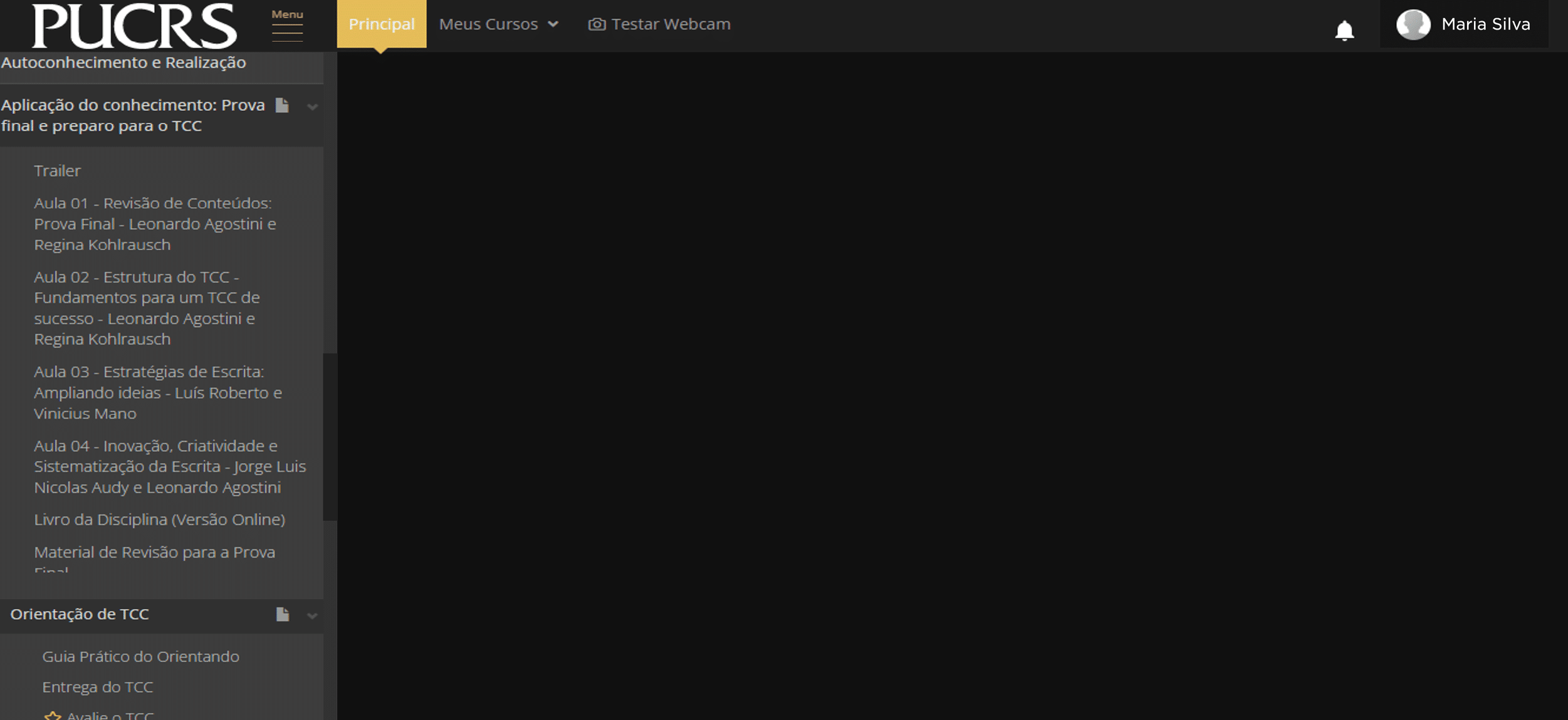
Task: Select the Principal tab
Action: [381, 24]
